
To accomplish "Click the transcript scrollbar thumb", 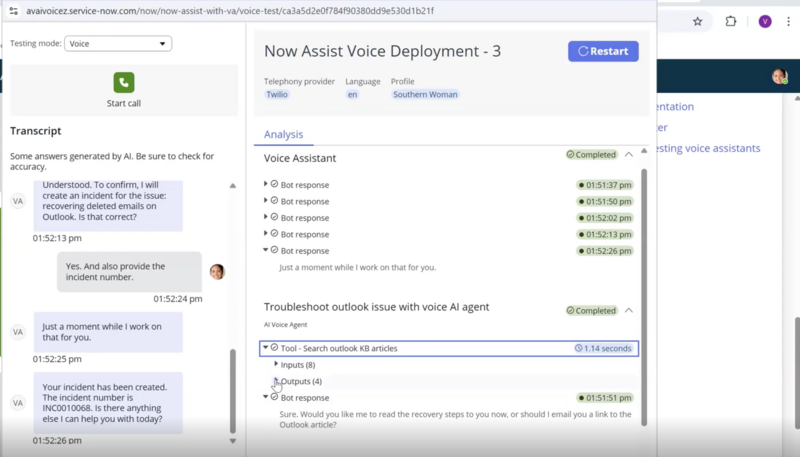I will (x=233, y=391).
